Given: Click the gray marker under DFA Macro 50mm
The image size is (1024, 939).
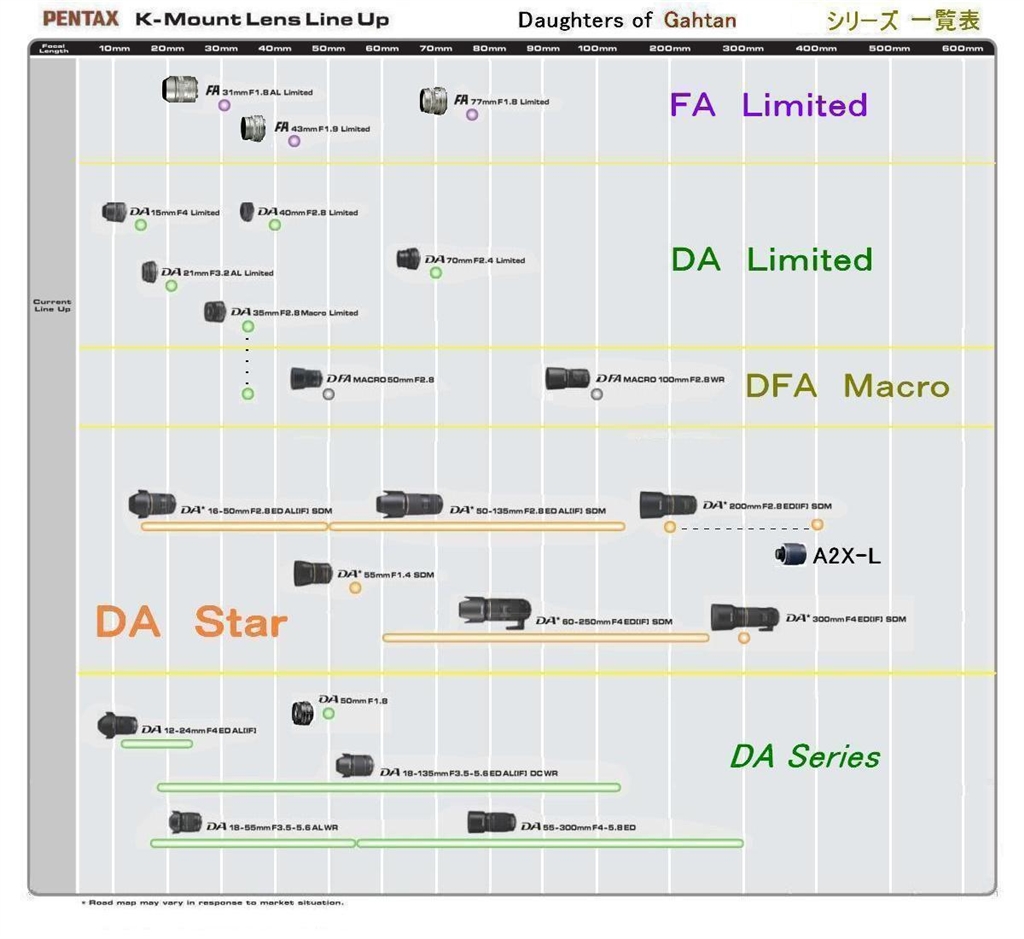Looking at the screenshot, I should (328, 394).
